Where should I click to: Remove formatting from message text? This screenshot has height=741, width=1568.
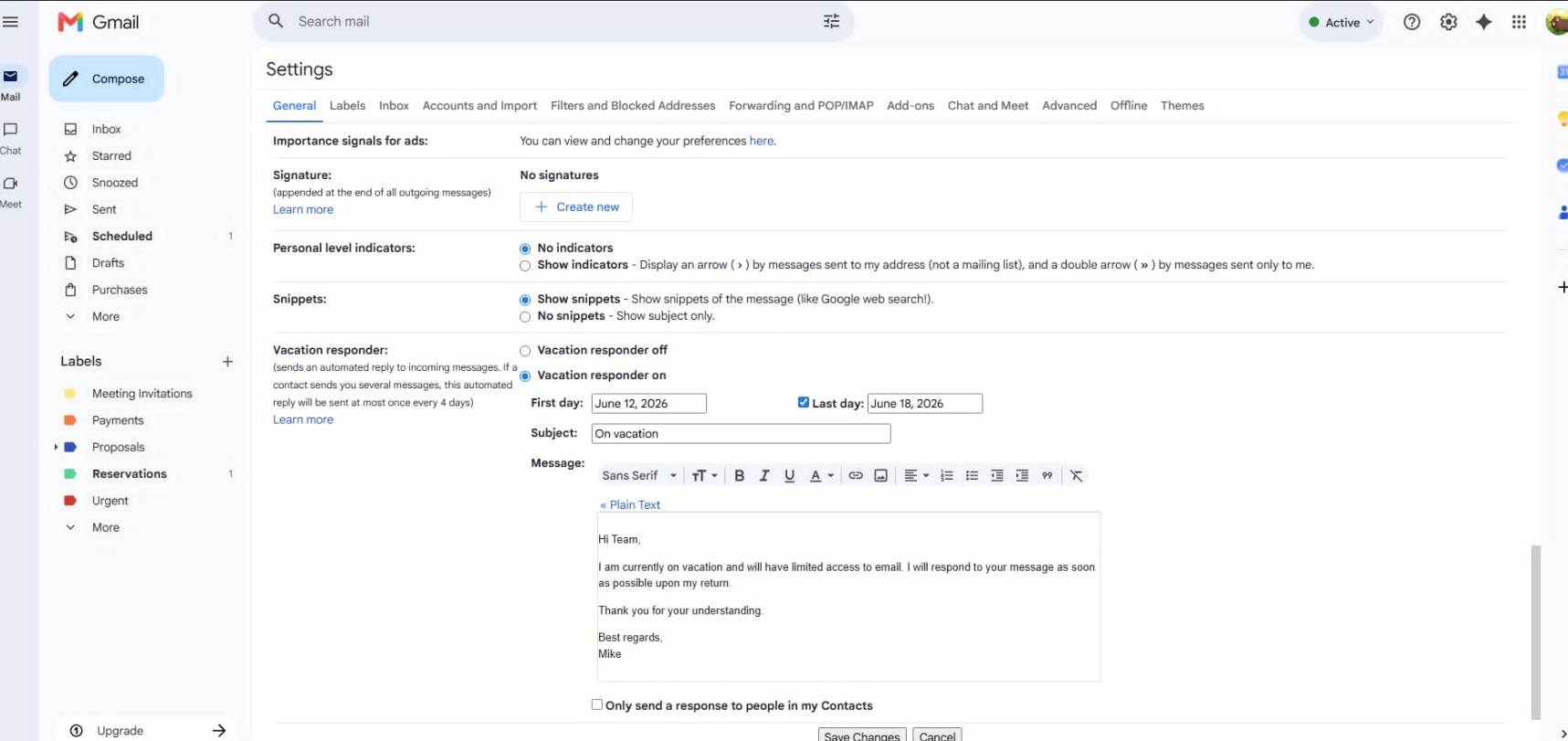(1077, 475)
